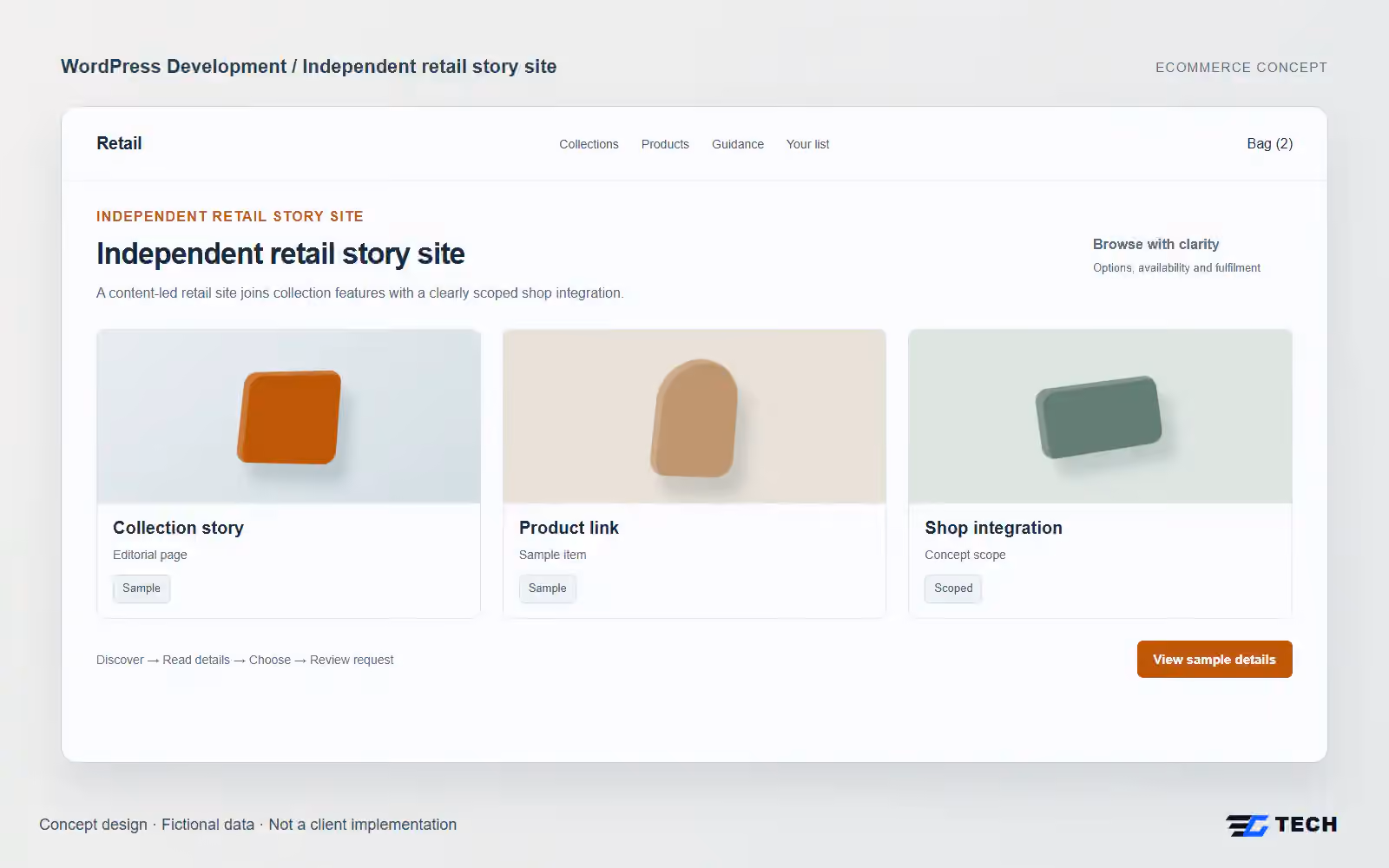Open the Guidance menu link
Image resolution: width=1389 pixels, height=868 pixels.
click(738, 144)
